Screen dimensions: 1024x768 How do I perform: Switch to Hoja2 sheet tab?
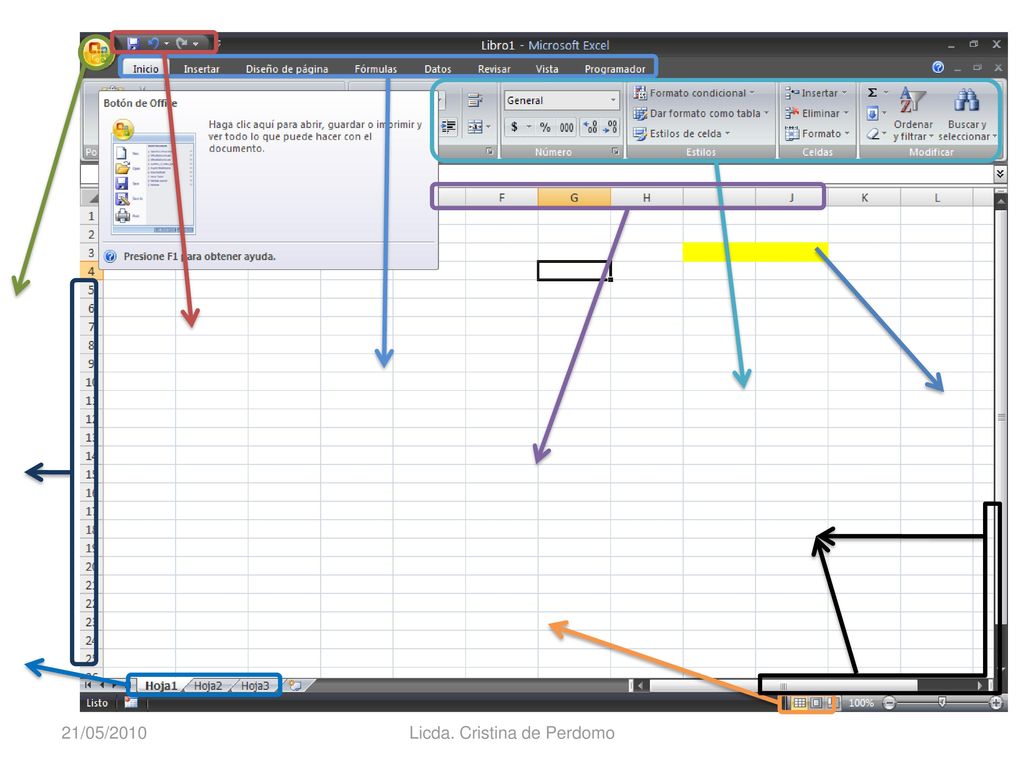[x=208, y=686]
